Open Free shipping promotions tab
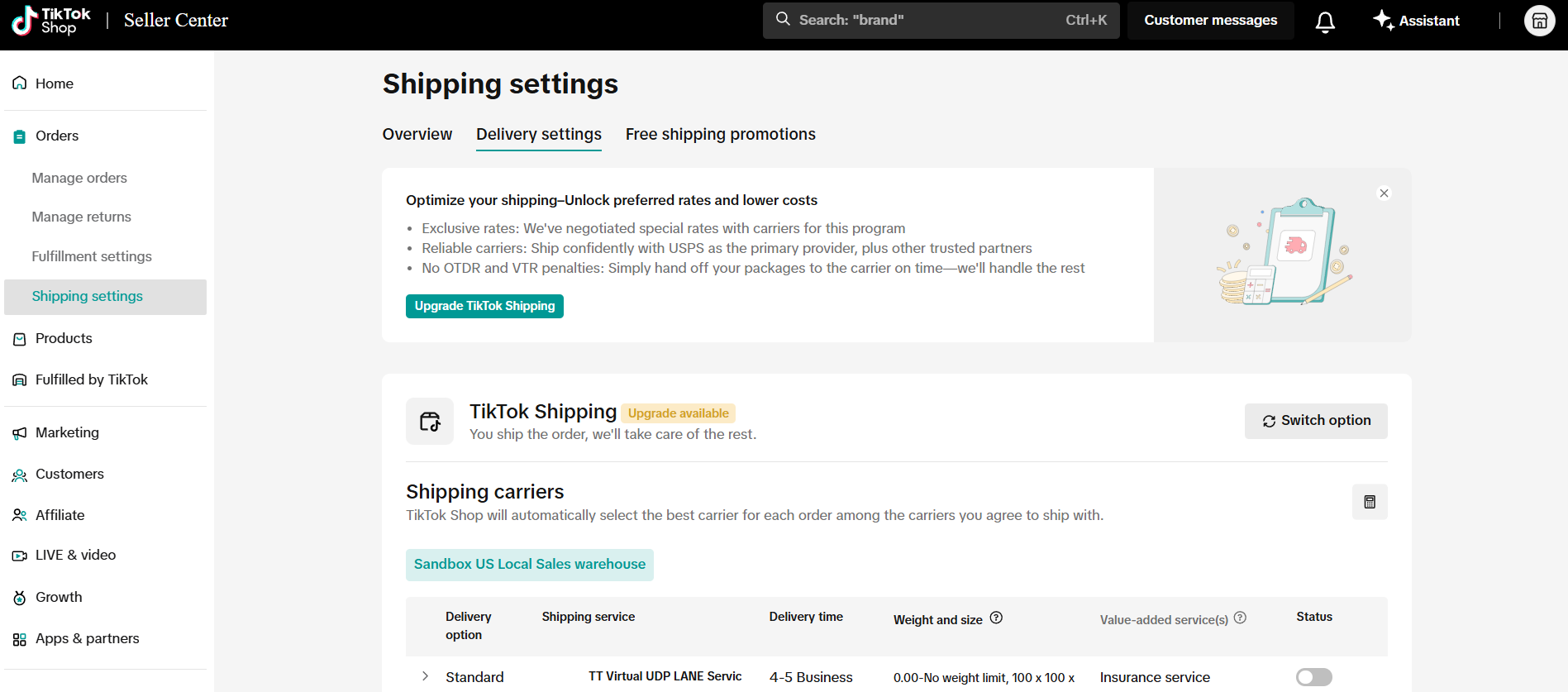The image size is (1568, 692). (721, 134)
